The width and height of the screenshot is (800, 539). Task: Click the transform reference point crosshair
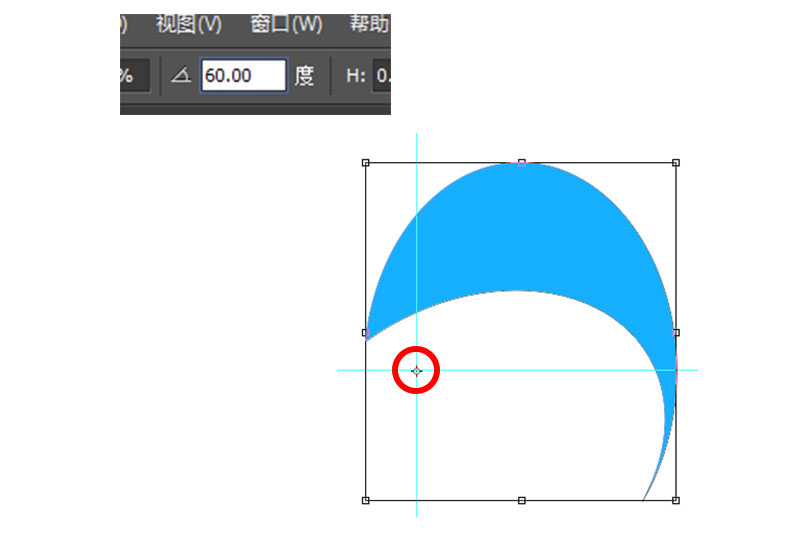(x=417, y=371)
